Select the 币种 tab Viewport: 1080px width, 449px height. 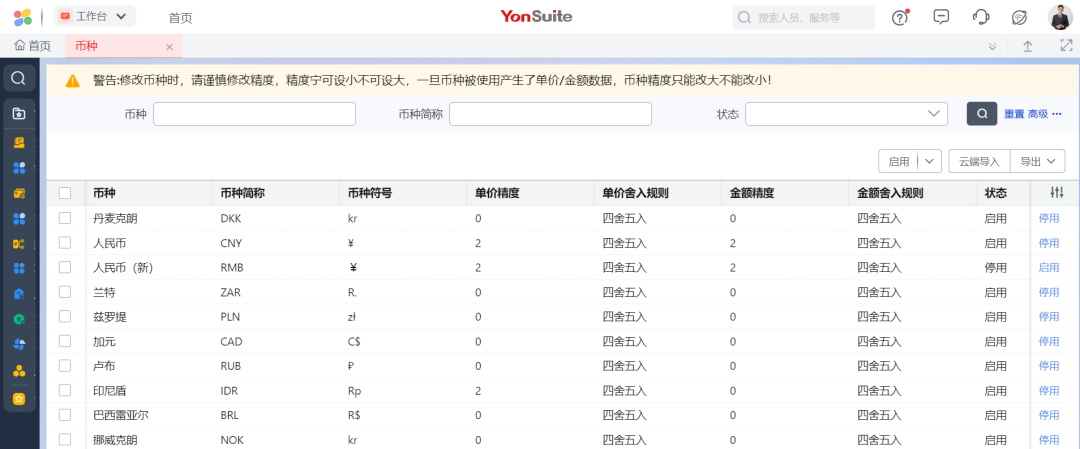[x=123, y=46]
